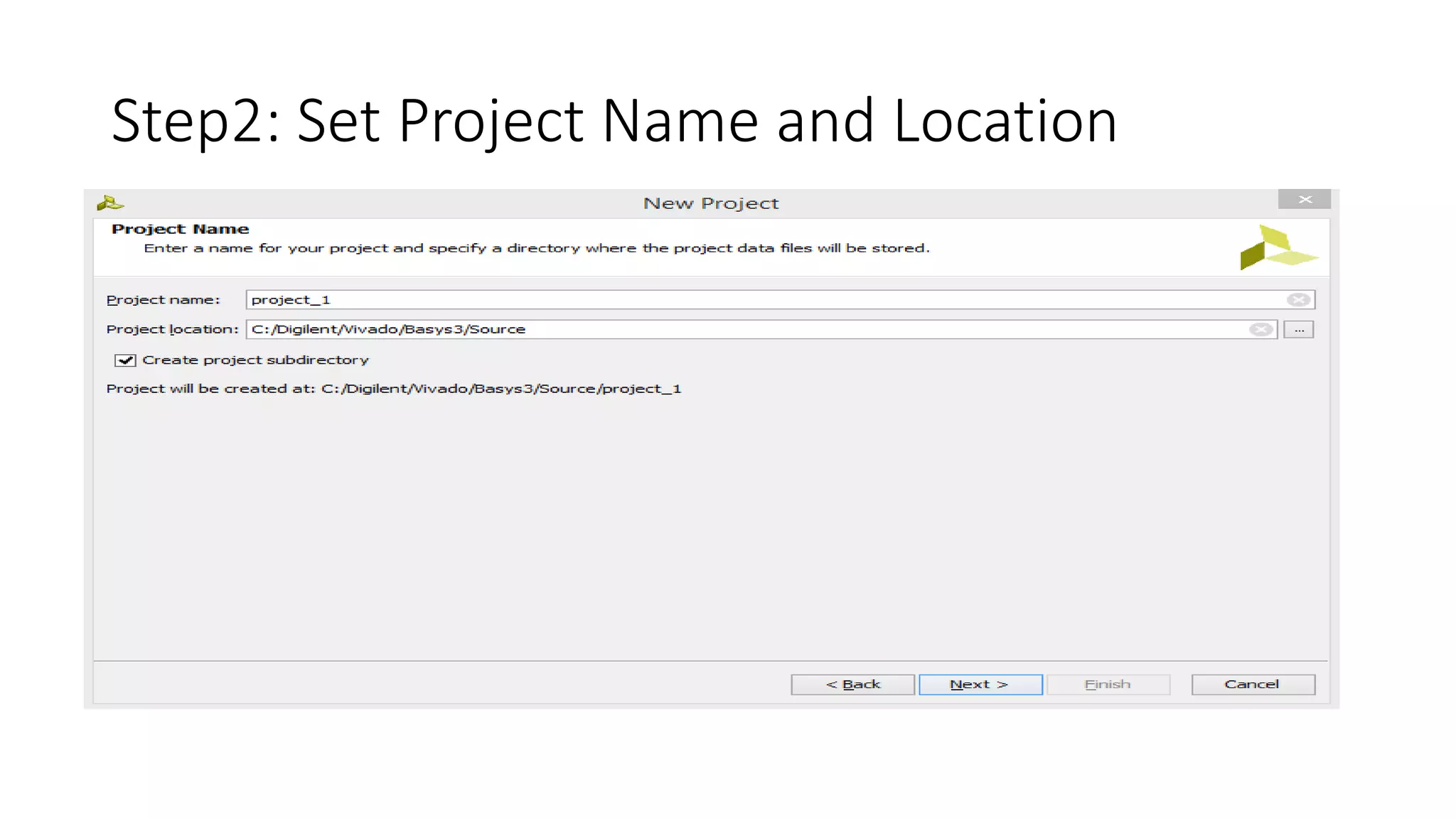Click the Vivado icon in the title bar
This screenshot has height=819, width=1456.
point(110,203)
